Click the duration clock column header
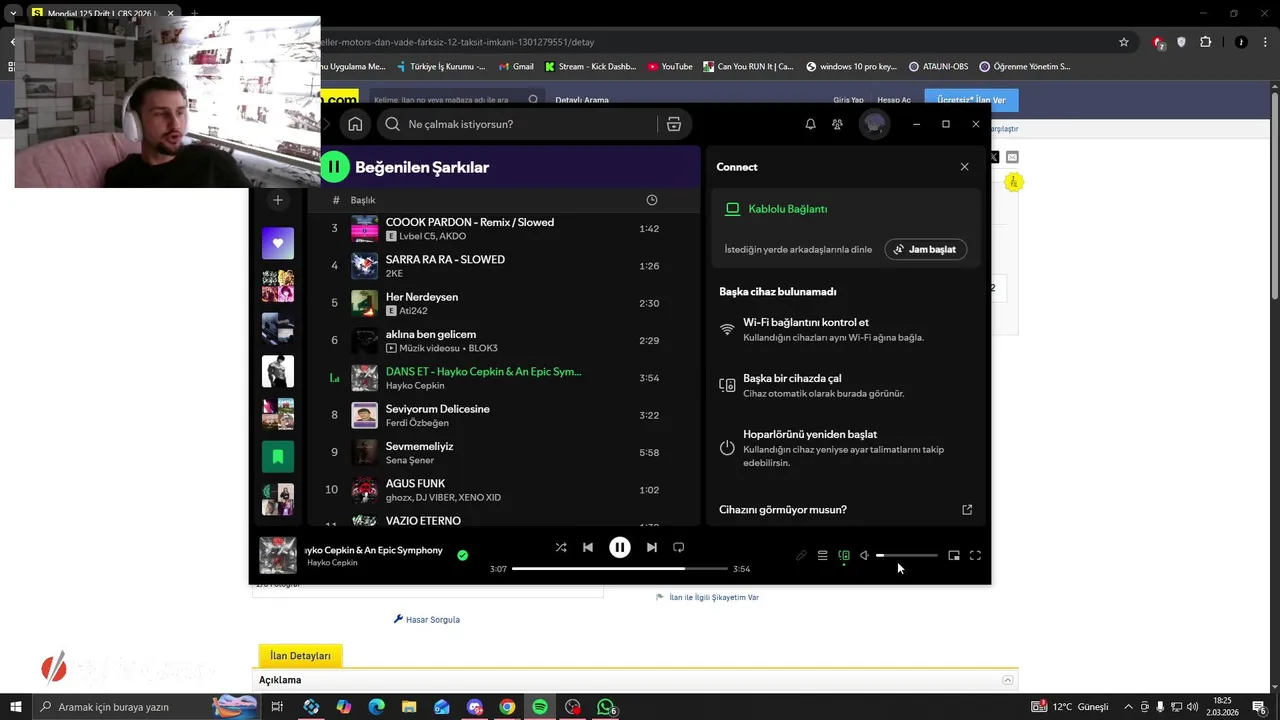1280x720 pixels. [x=652, y=200]
